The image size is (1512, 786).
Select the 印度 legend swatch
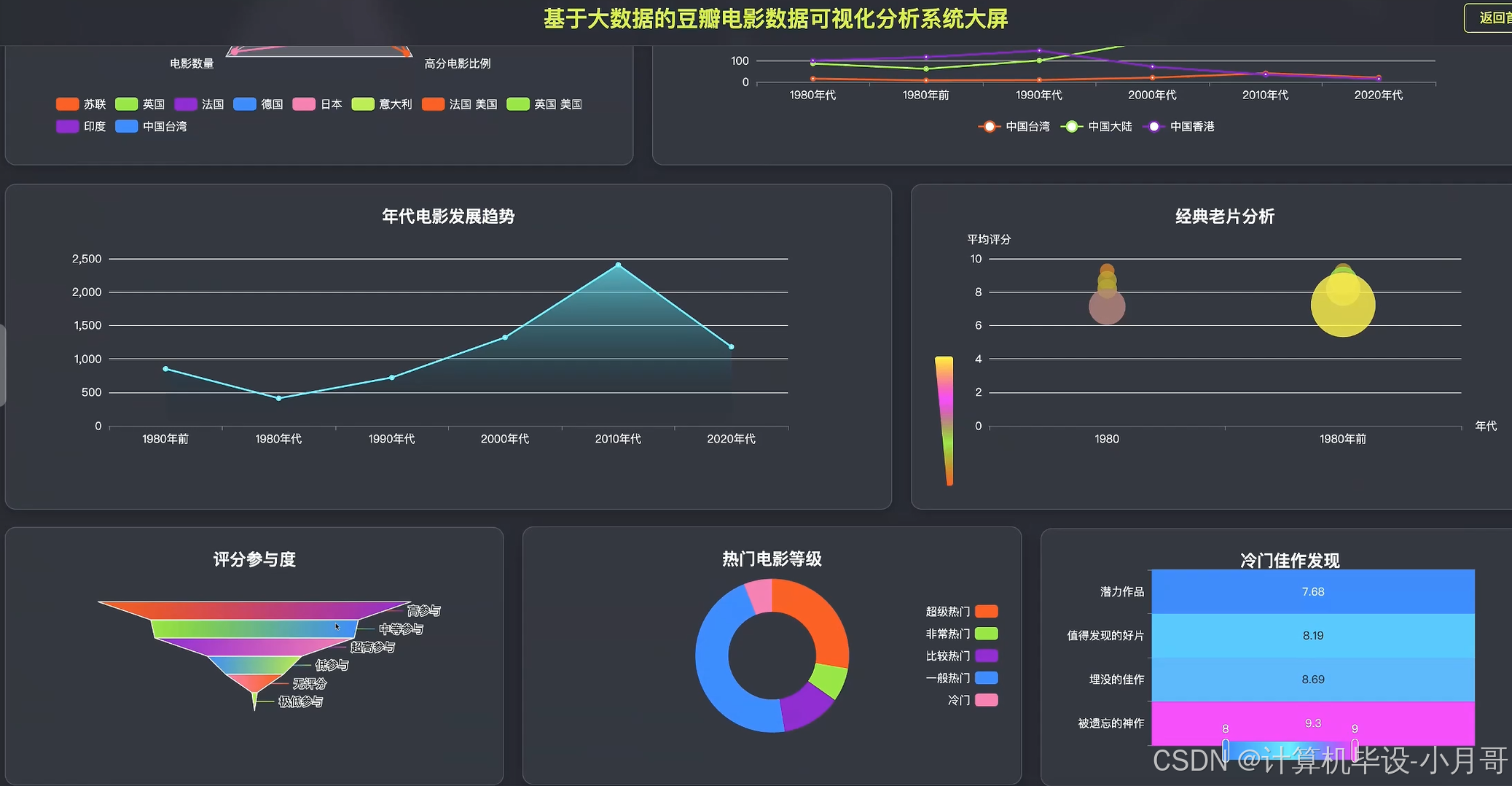point(68,127)
